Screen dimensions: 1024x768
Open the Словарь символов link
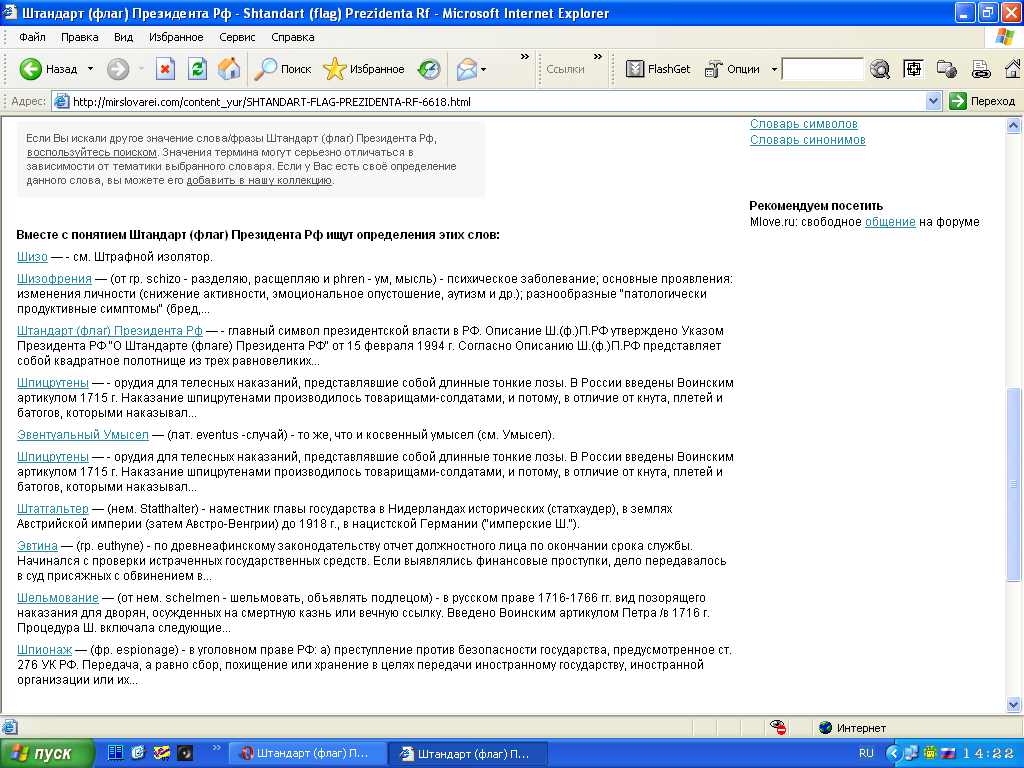[x=803, y=123]
